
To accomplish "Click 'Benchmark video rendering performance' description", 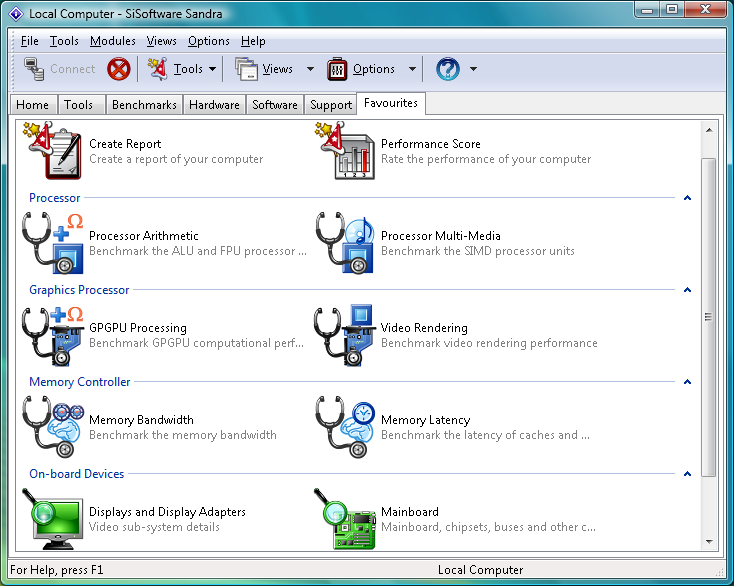I will point(489,343).
